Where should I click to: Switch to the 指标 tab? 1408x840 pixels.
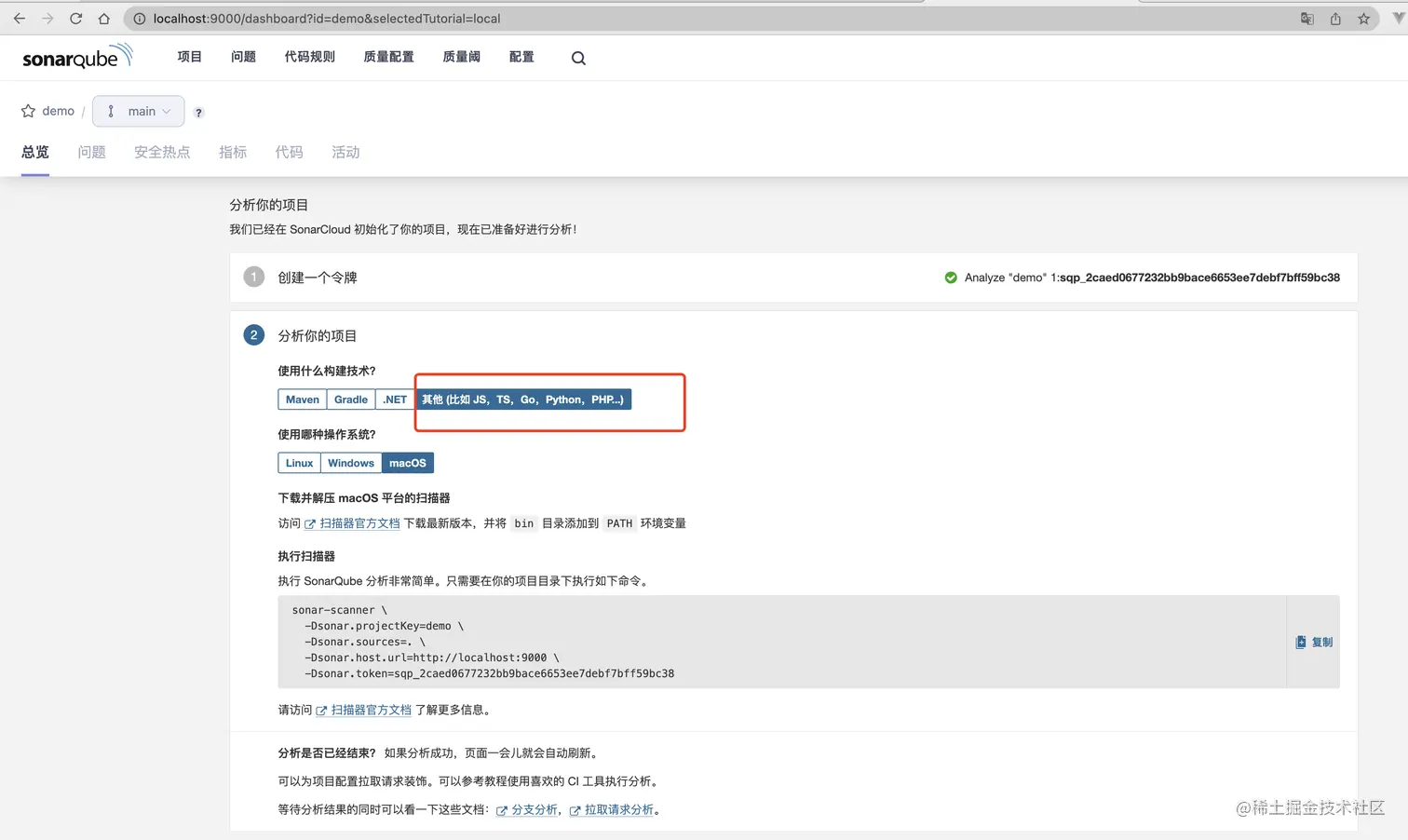tap(233, 152)
